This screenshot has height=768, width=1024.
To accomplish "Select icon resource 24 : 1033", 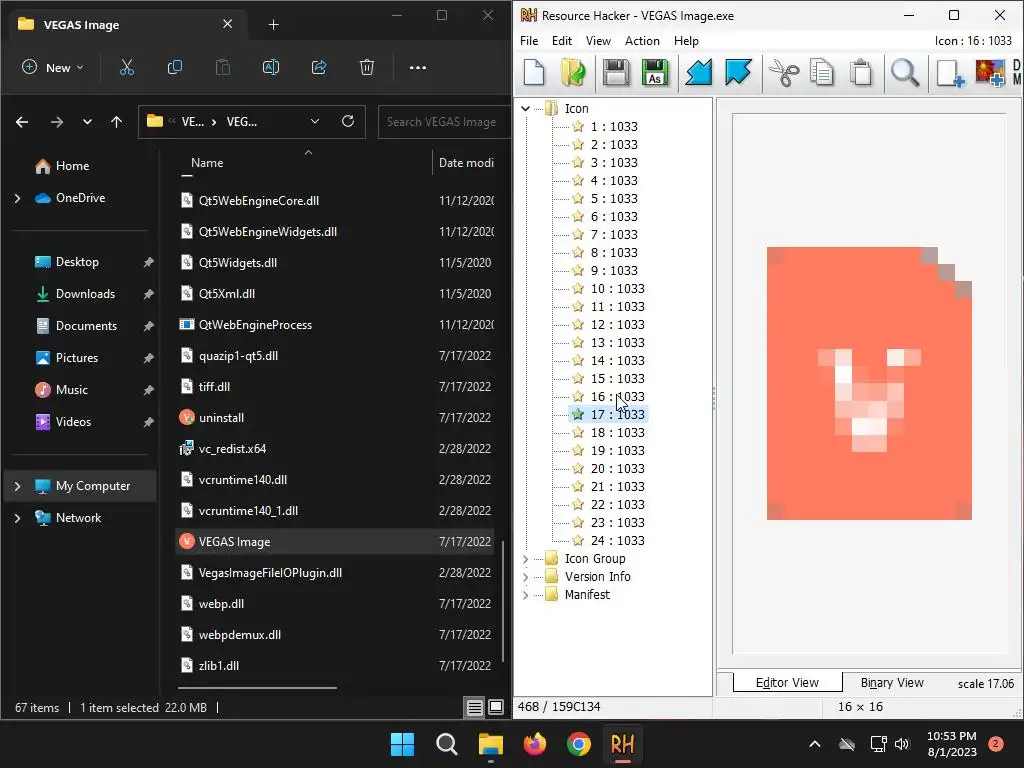I will pyautogui.click(x=617, y=541).
